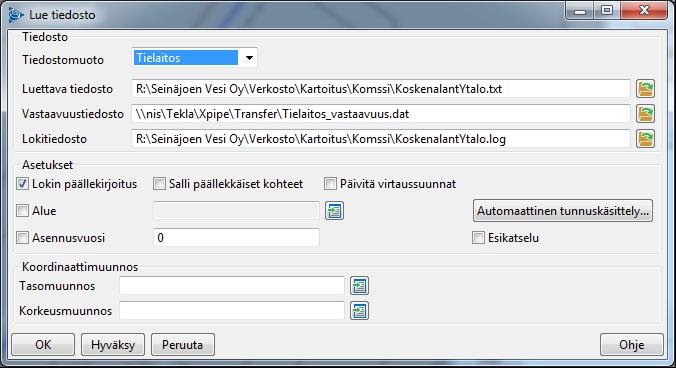The image size is (676, 368).
Task: Minimize the Lue tiedosto window
Action: (x=580, y=11)
